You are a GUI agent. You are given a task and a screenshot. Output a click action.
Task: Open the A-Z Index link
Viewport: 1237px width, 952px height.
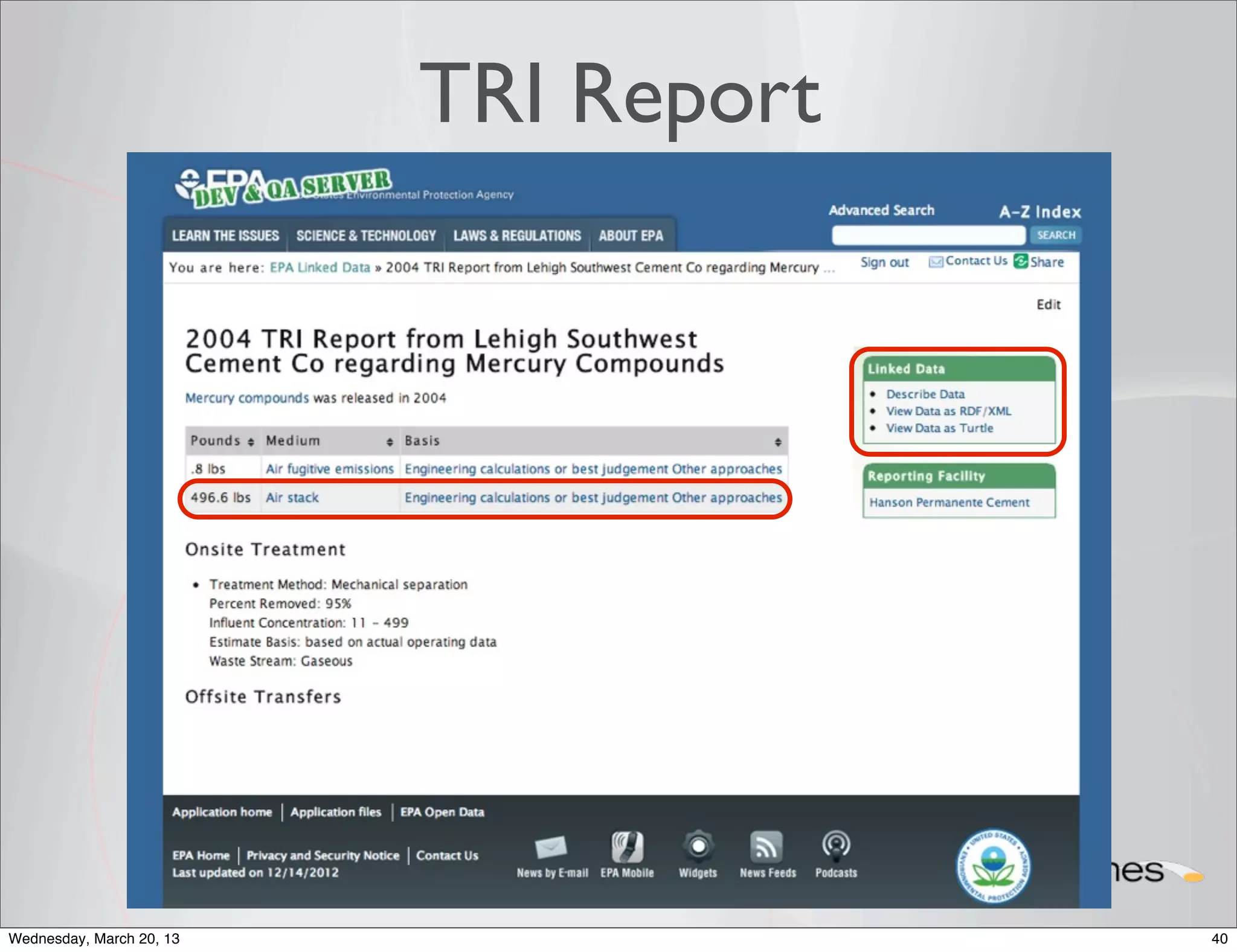coord(1039,212)
